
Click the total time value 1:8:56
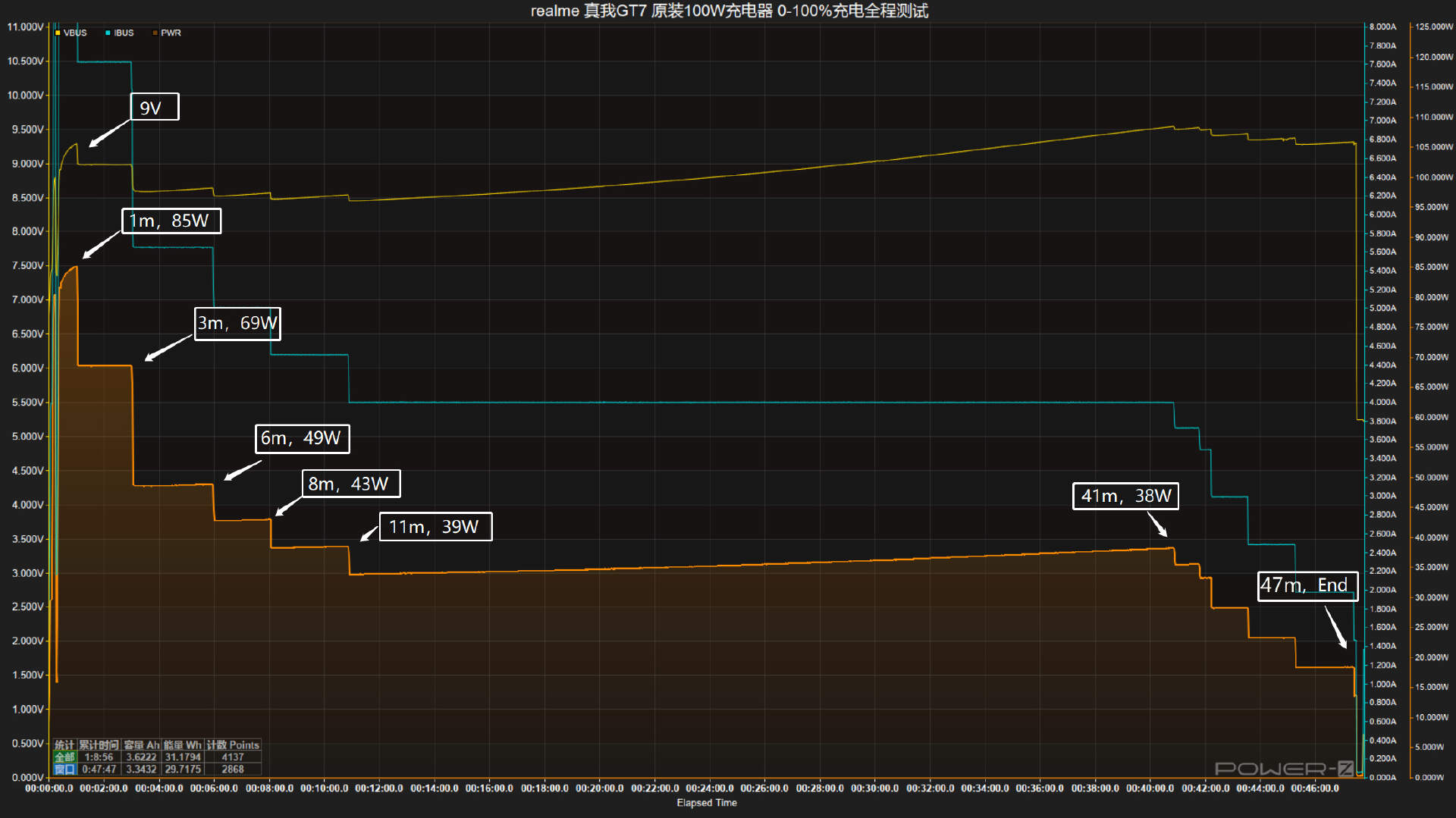(x=99, y=757)
